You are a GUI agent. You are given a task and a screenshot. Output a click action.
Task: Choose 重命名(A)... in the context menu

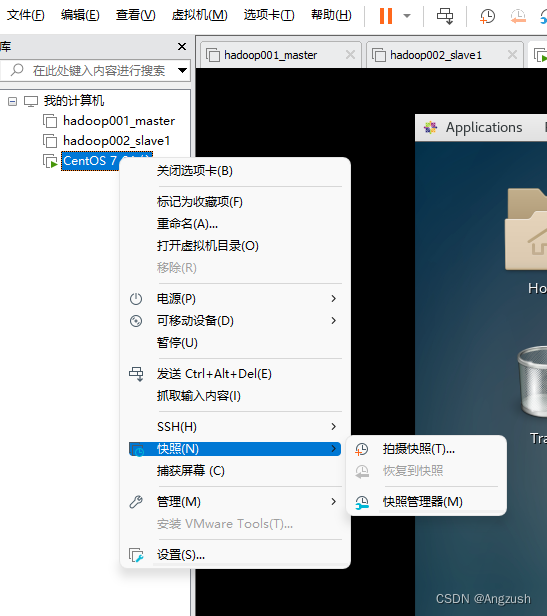235,224
